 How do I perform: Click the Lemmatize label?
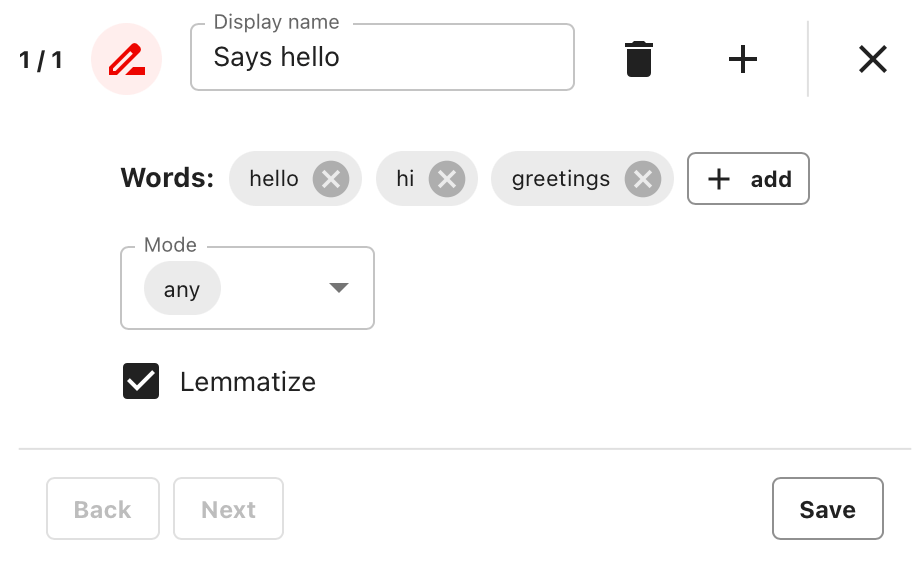248,382
